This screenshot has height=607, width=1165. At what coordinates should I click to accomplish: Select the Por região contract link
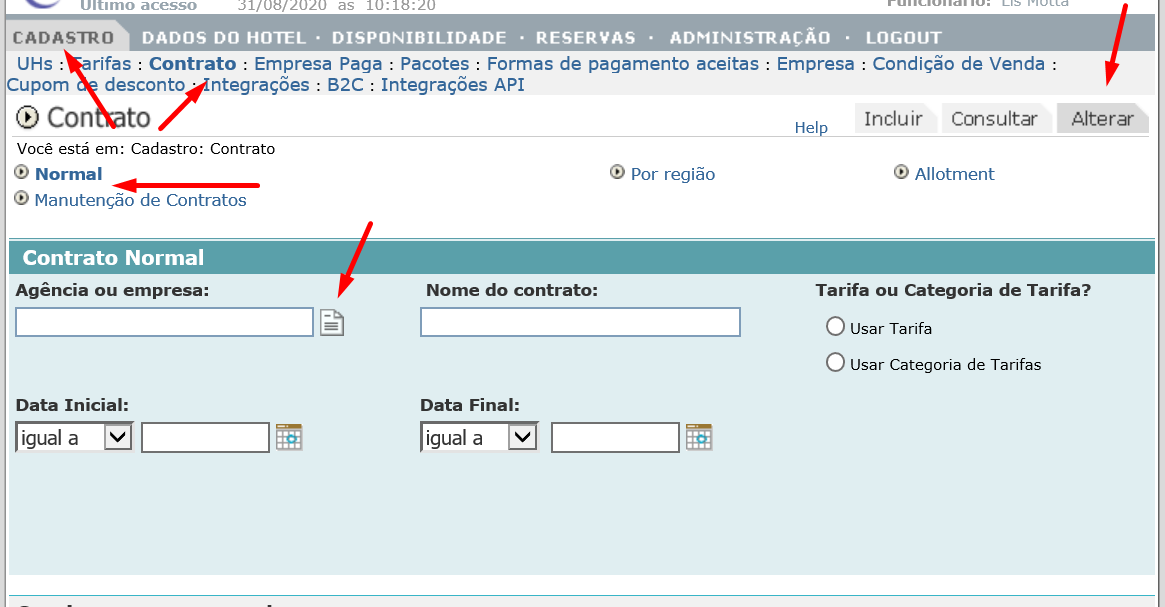(672, 174)
